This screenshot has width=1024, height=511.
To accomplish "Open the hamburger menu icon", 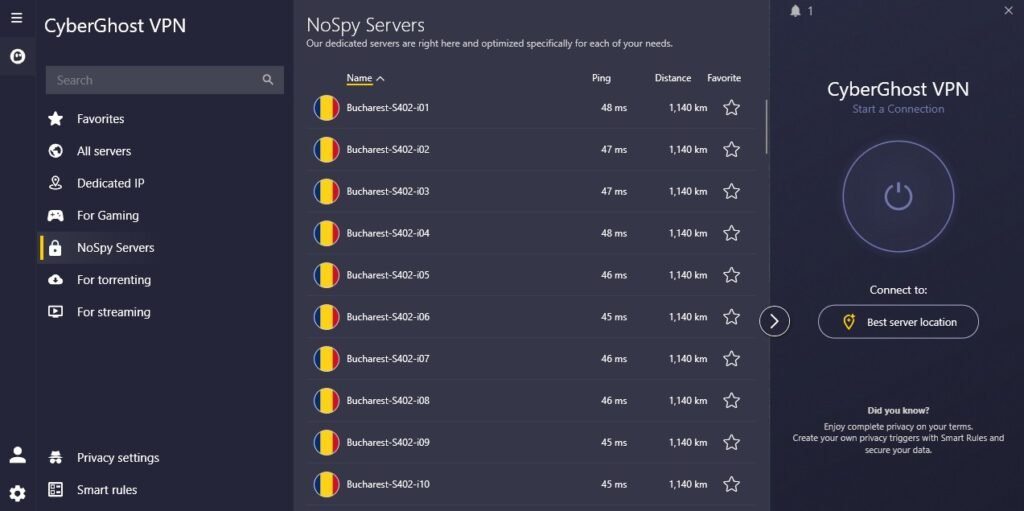I will tap(17, 18).
